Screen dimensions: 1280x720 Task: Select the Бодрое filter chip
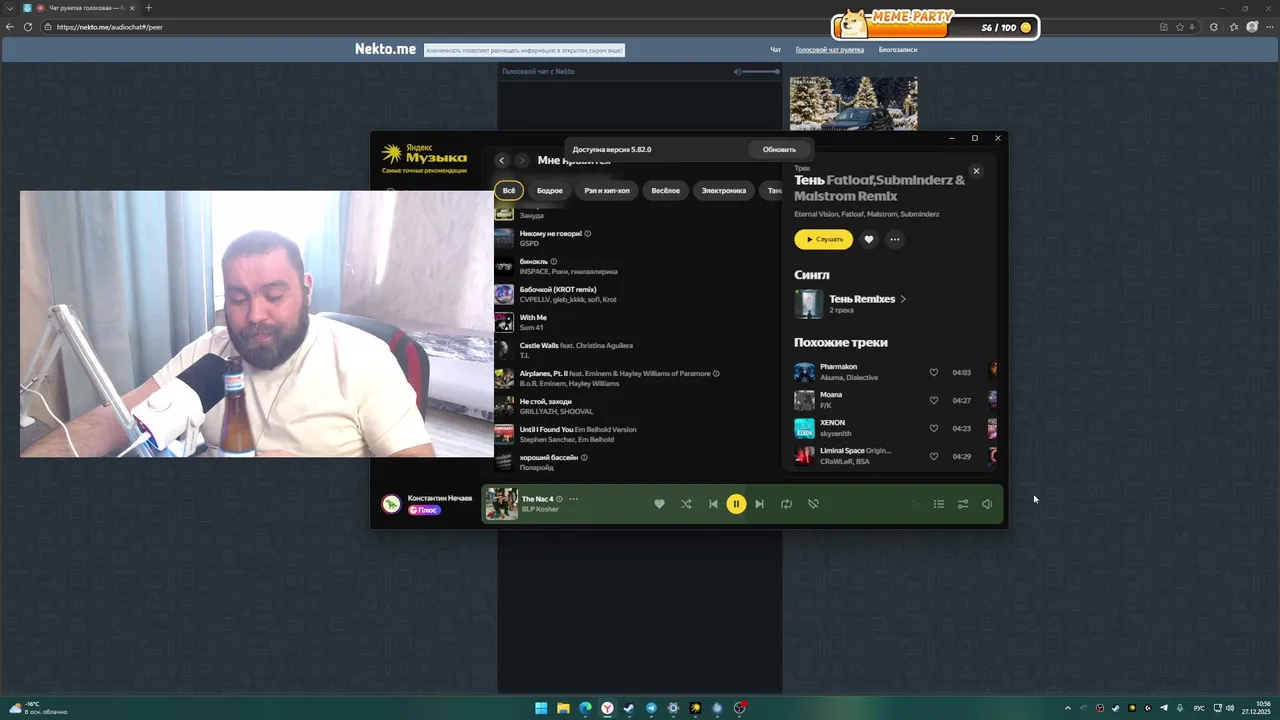[x=550, y=190]
